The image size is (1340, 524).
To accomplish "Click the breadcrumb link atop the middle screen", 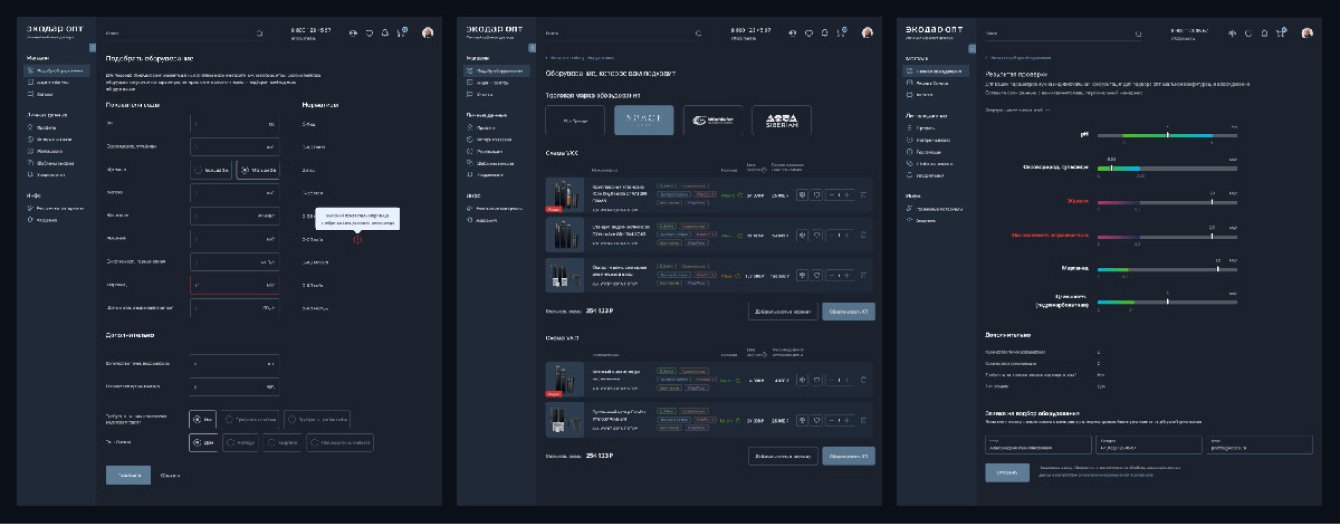I will [579, 59].
